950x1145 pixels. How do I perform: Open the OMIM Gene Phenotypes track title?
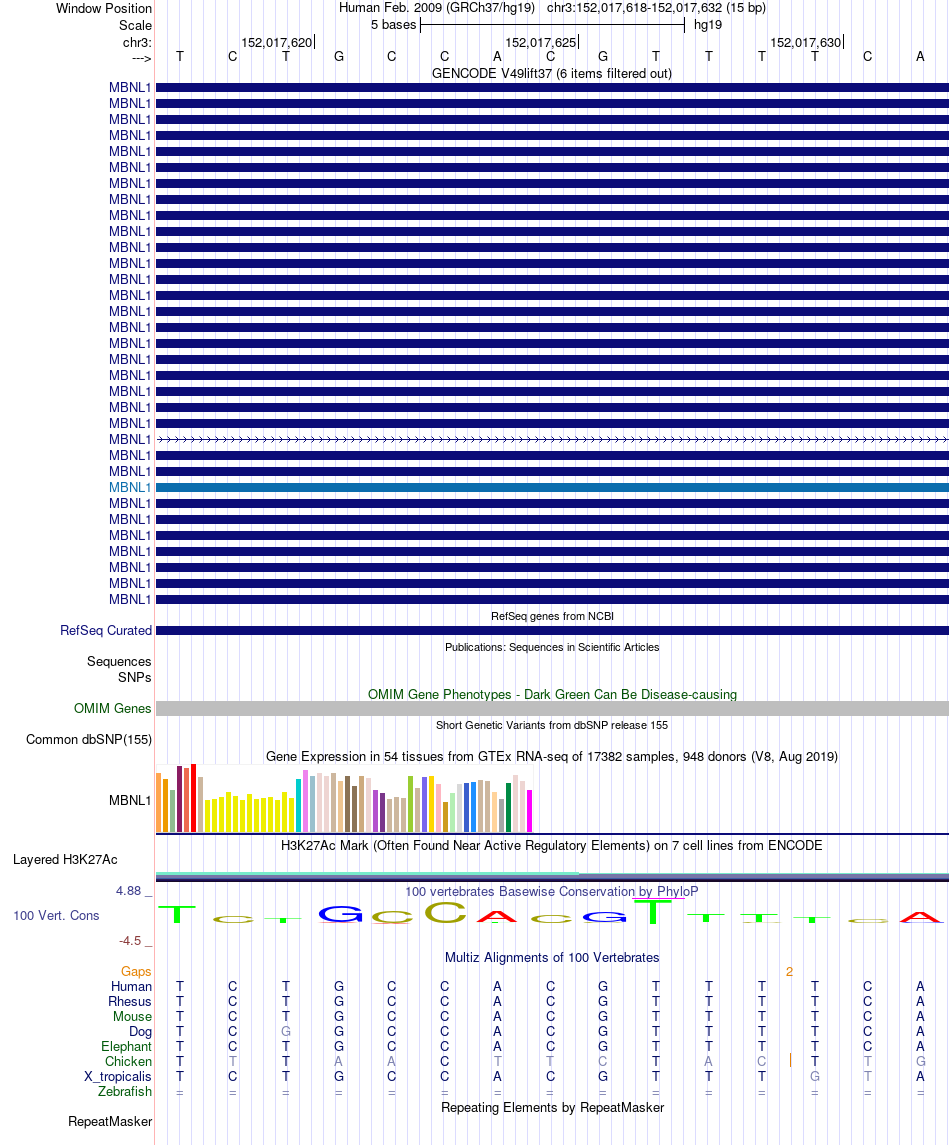tap(552, 694)
